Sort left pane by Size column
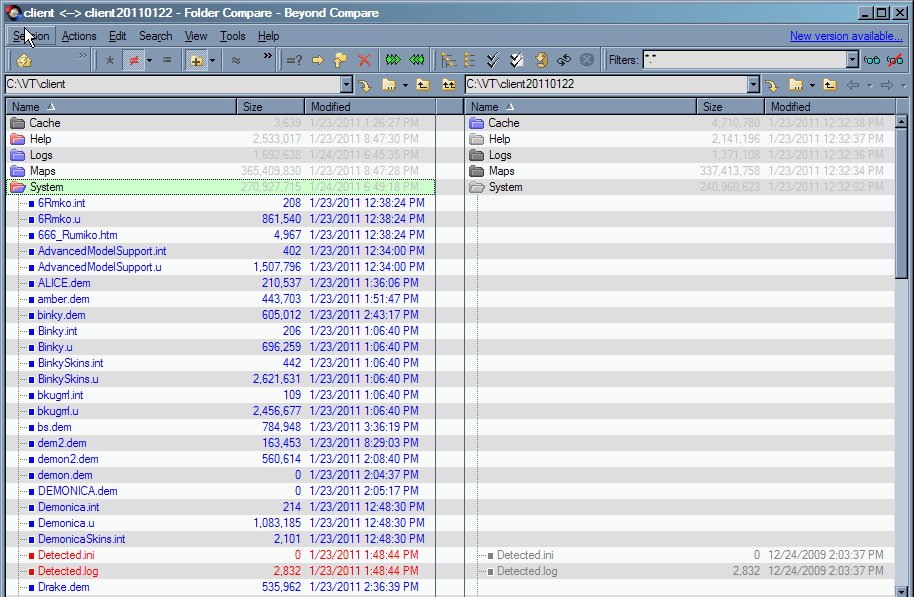 click(270, 107)
